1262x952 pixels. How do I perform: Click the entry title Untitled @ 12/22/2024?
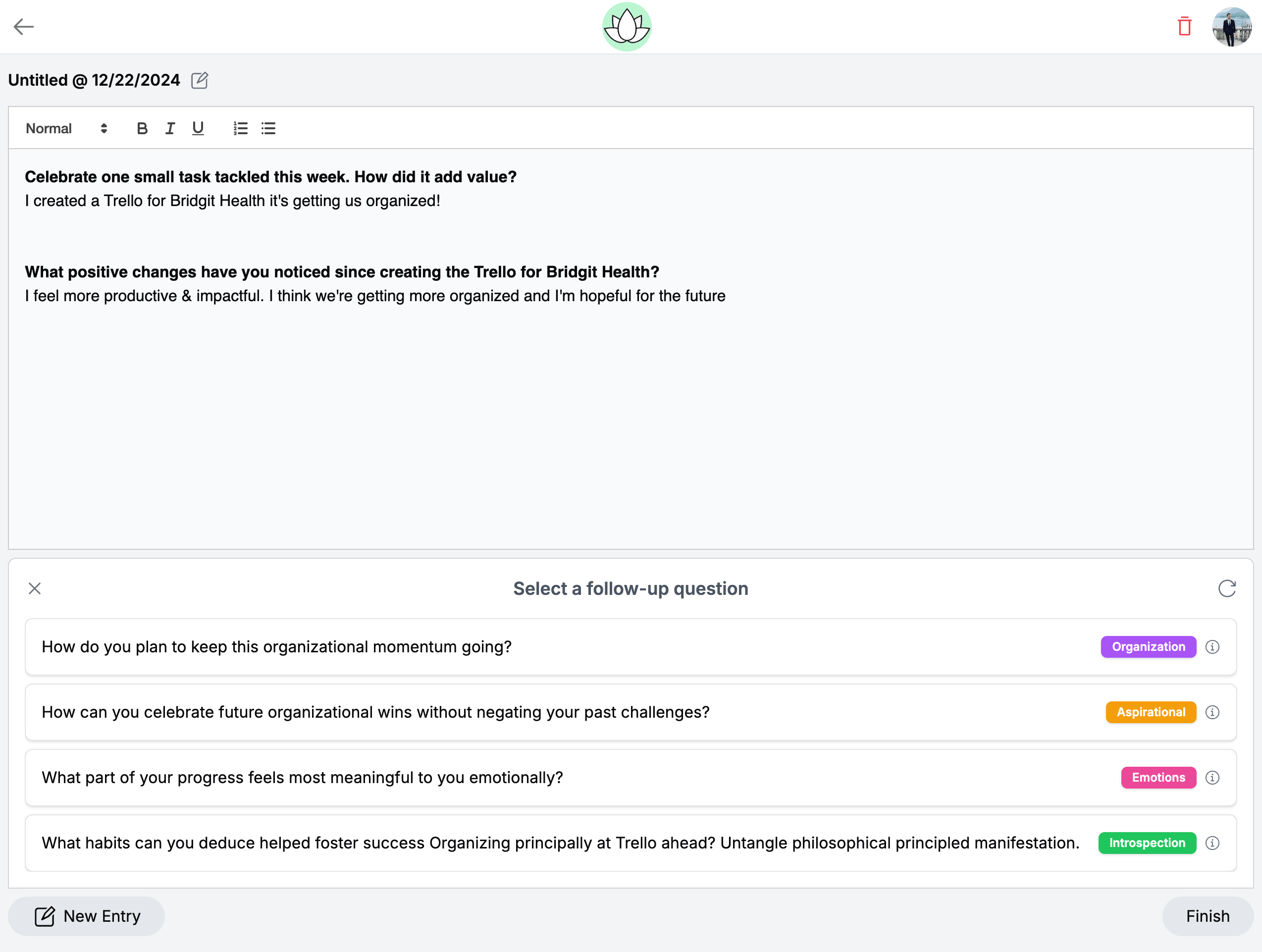(94, 80)
